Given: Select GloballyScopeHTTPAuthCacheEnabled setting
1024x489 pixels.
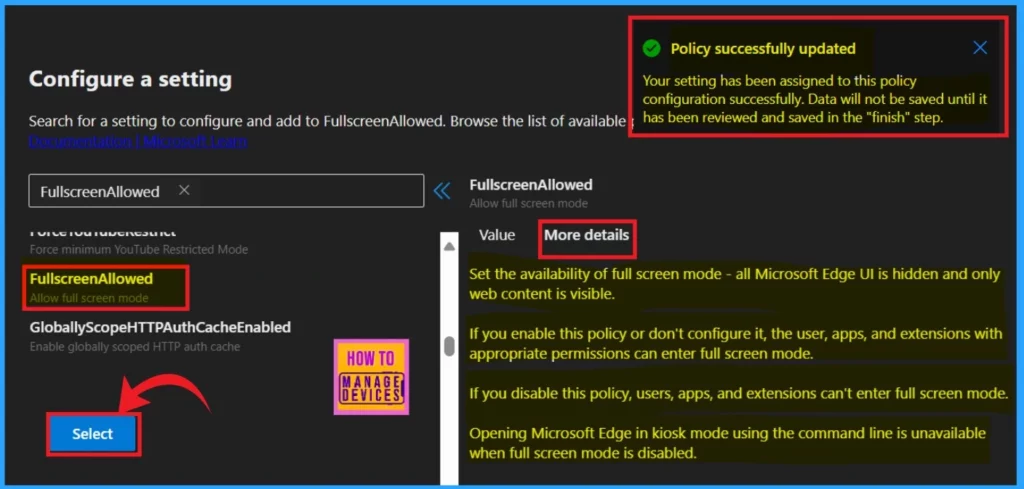Looking at the screenshot, I should coord(160,336).
